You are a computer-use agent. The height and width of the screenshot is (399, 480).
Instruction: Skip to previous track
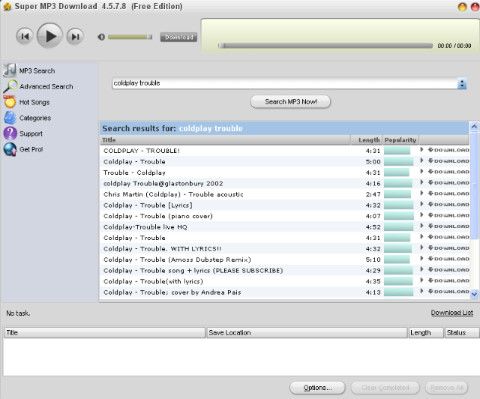click(24, 36)
